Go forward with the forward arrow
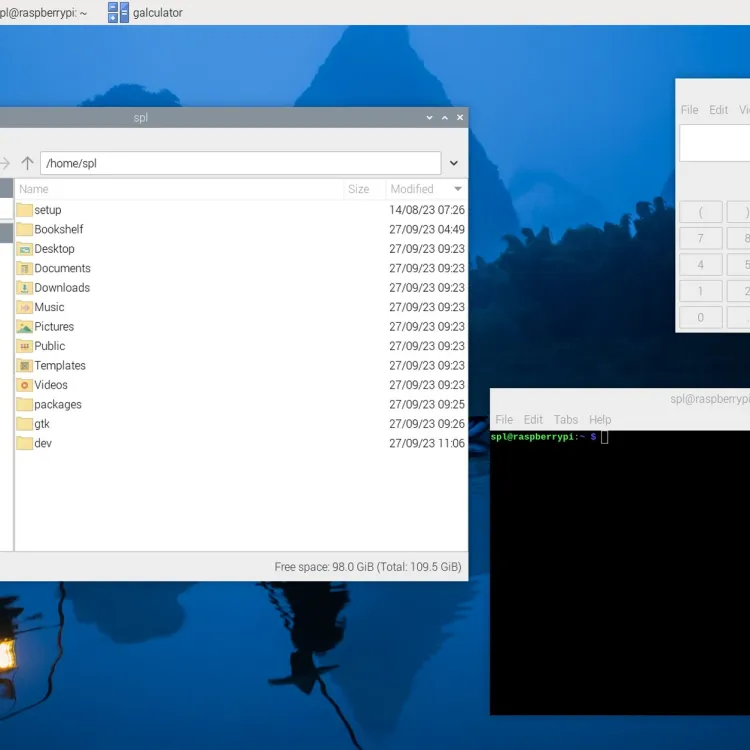 (5, 163)
